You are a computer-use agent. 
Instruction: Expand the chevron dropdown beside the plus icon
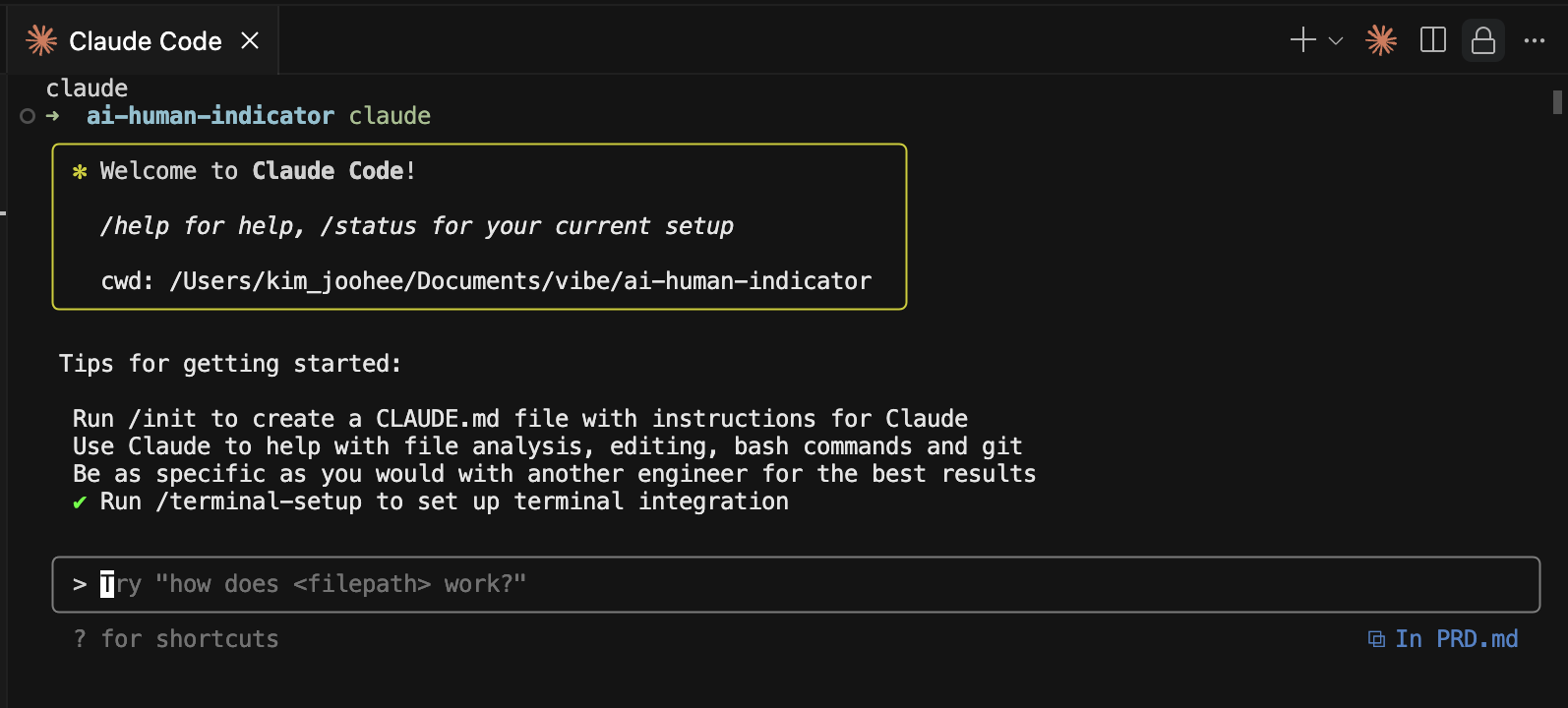pyautogui.click(x=1336, y=41)
